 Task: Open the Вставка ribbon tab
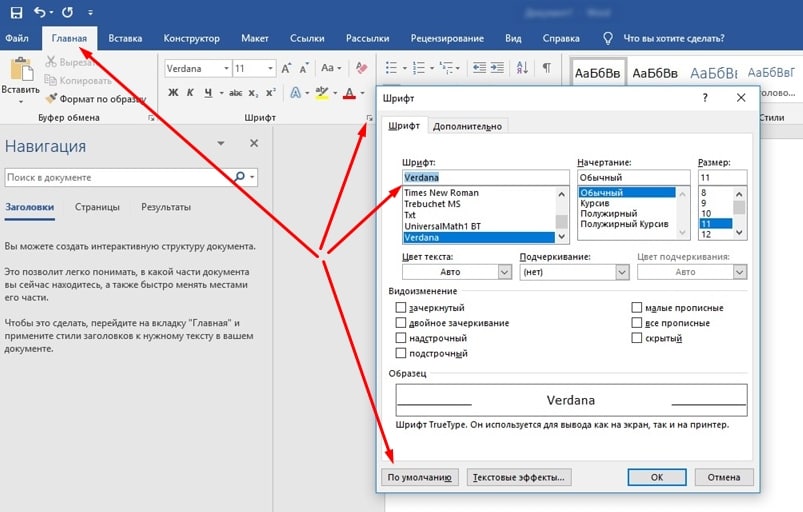125,38
